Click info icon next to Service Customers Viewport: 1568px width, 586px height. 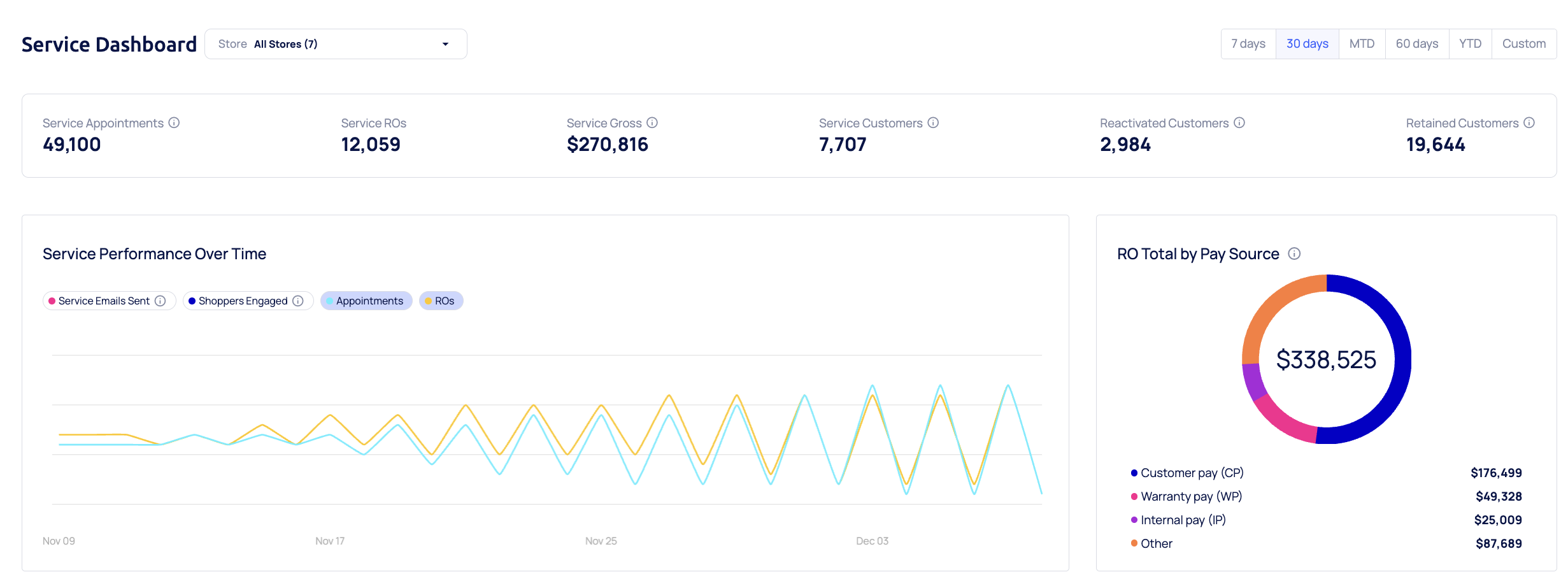pos(933,123)
